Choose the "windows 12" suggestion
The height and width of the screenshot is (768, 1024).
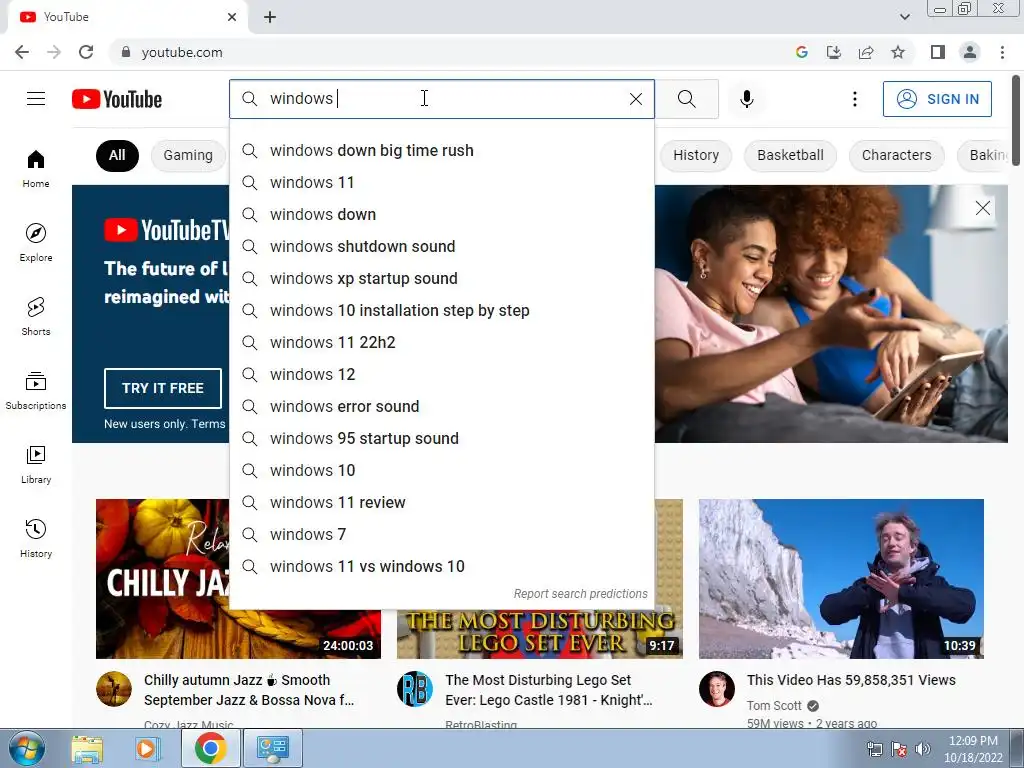pos(442,374)
